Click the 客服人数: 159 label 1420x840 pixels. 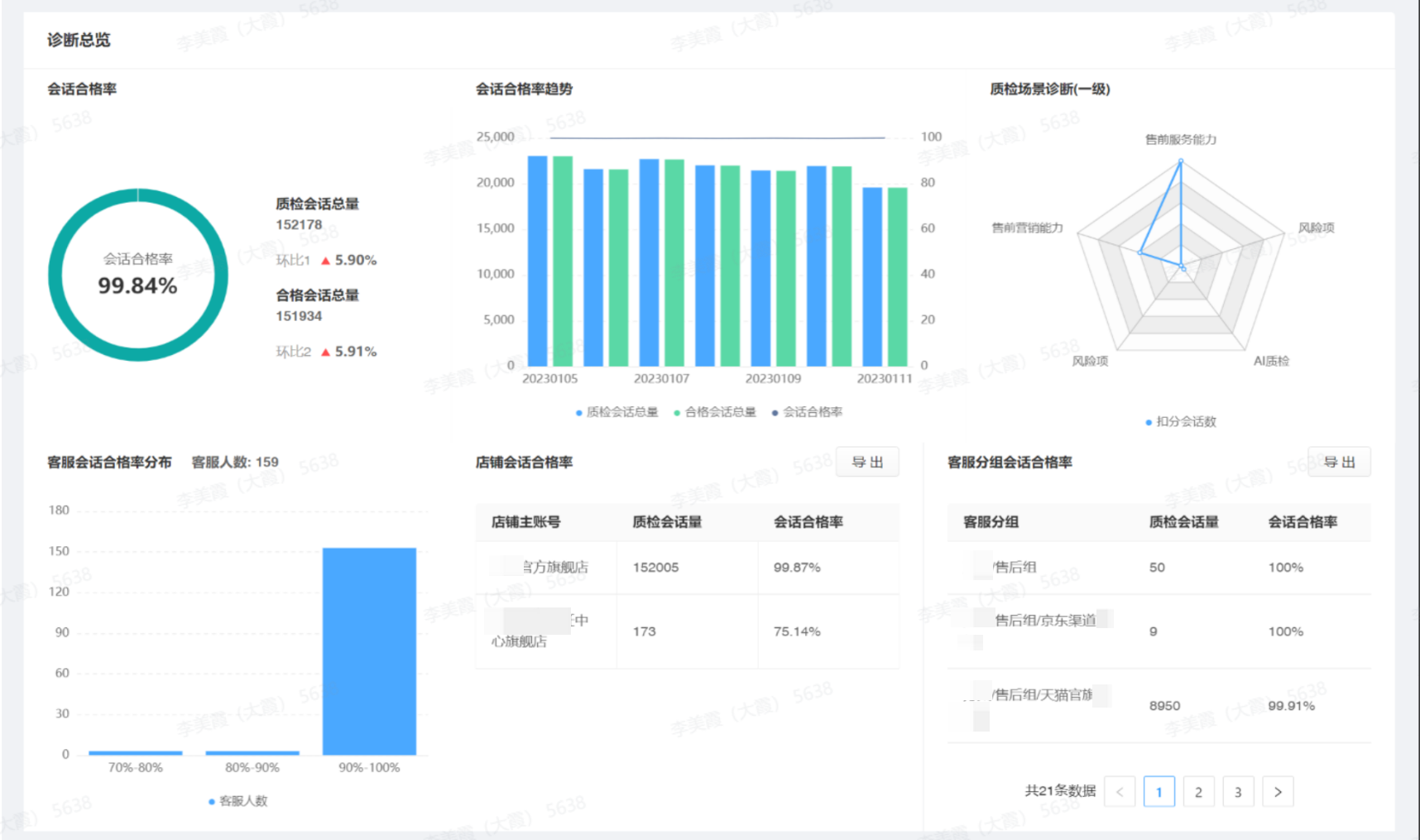coord(235,463)
